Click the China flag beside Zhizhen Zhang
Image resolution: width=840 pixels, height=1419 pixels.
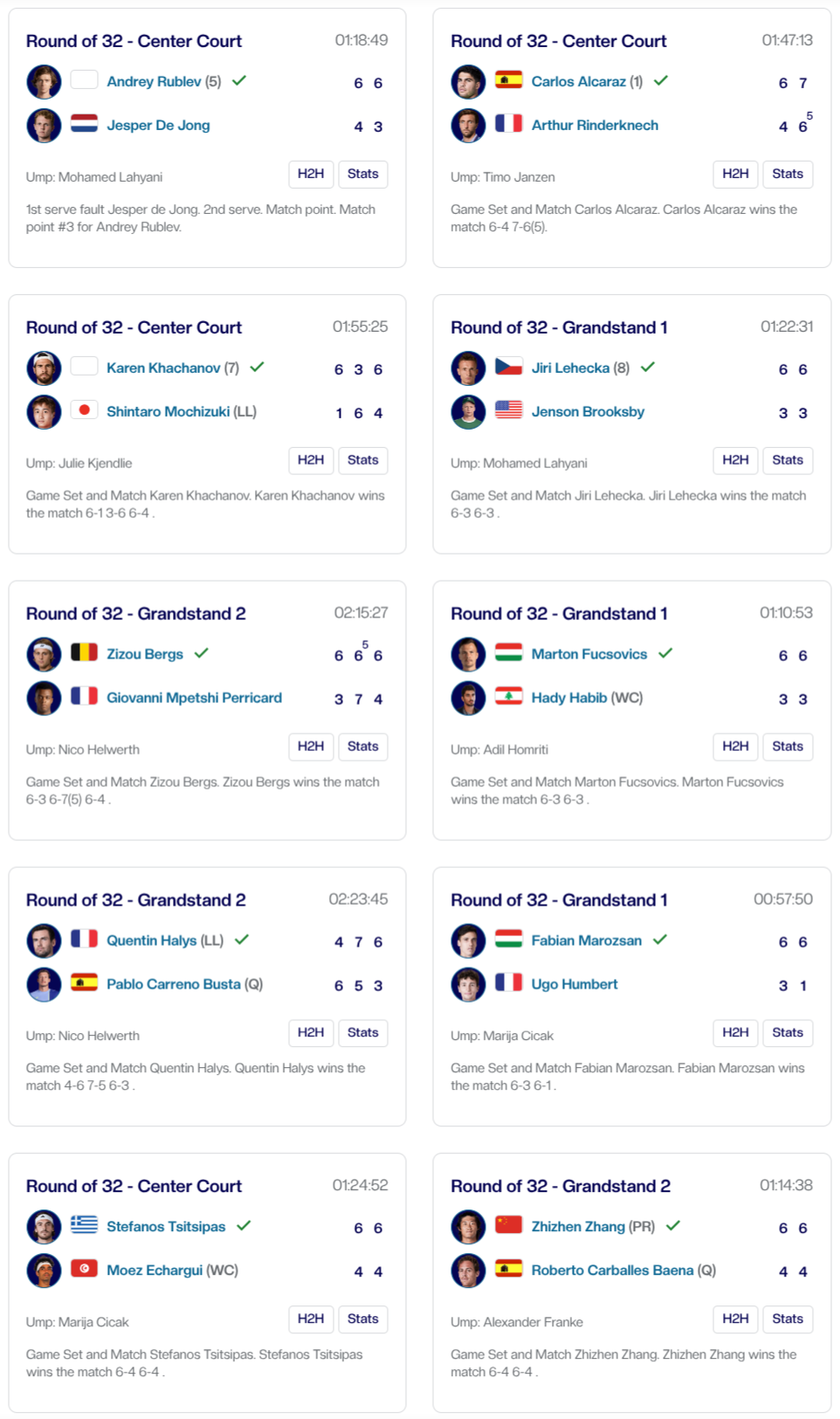click(x=508, y=1225)
